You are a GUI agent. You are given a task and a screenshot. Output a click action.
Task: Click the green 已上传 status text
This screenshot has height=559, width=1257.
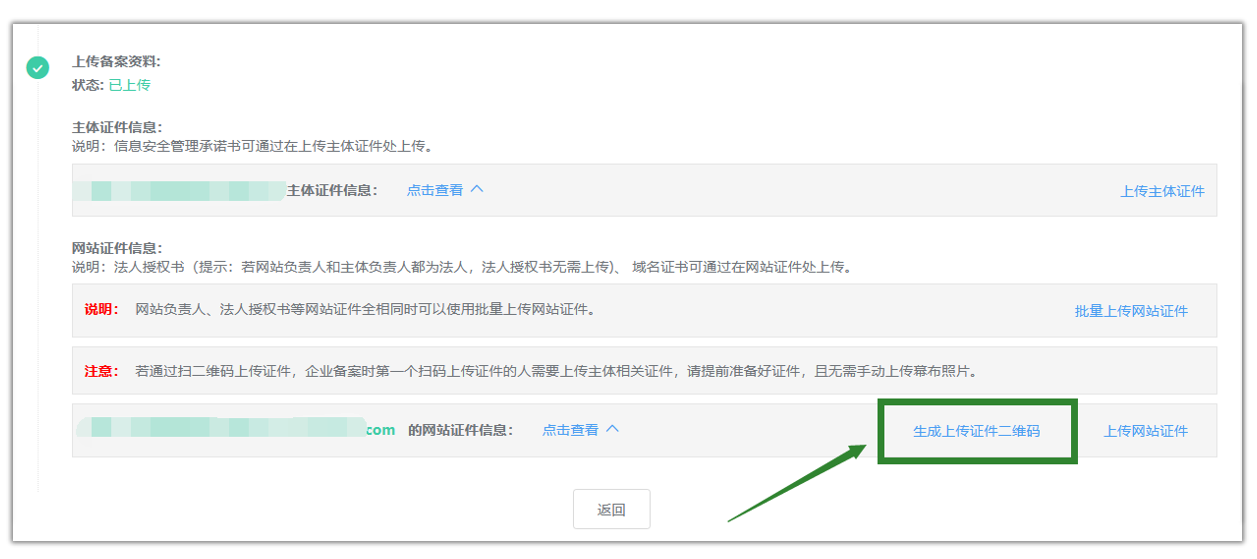point(129,85)
